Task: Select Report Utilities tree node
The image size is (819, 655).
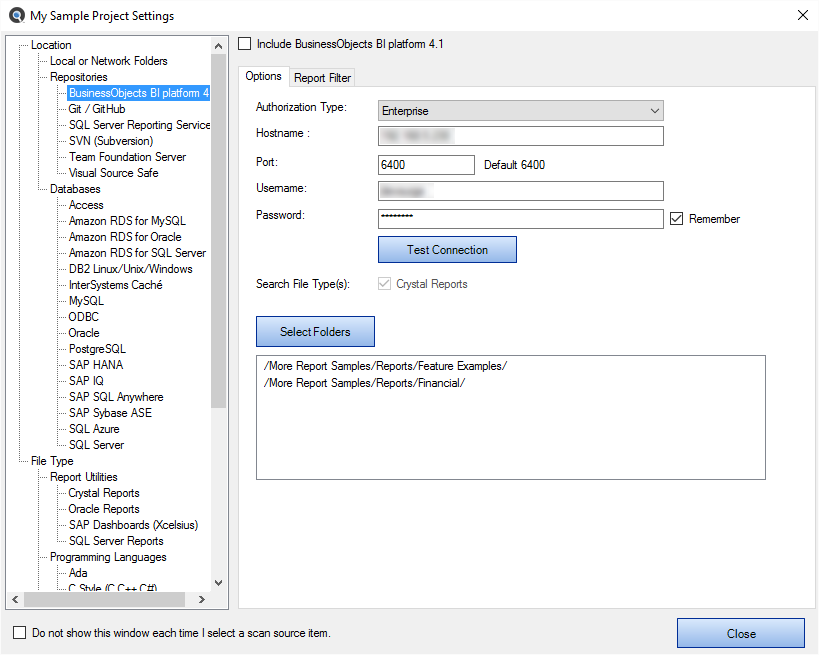Action: point(84,476)
